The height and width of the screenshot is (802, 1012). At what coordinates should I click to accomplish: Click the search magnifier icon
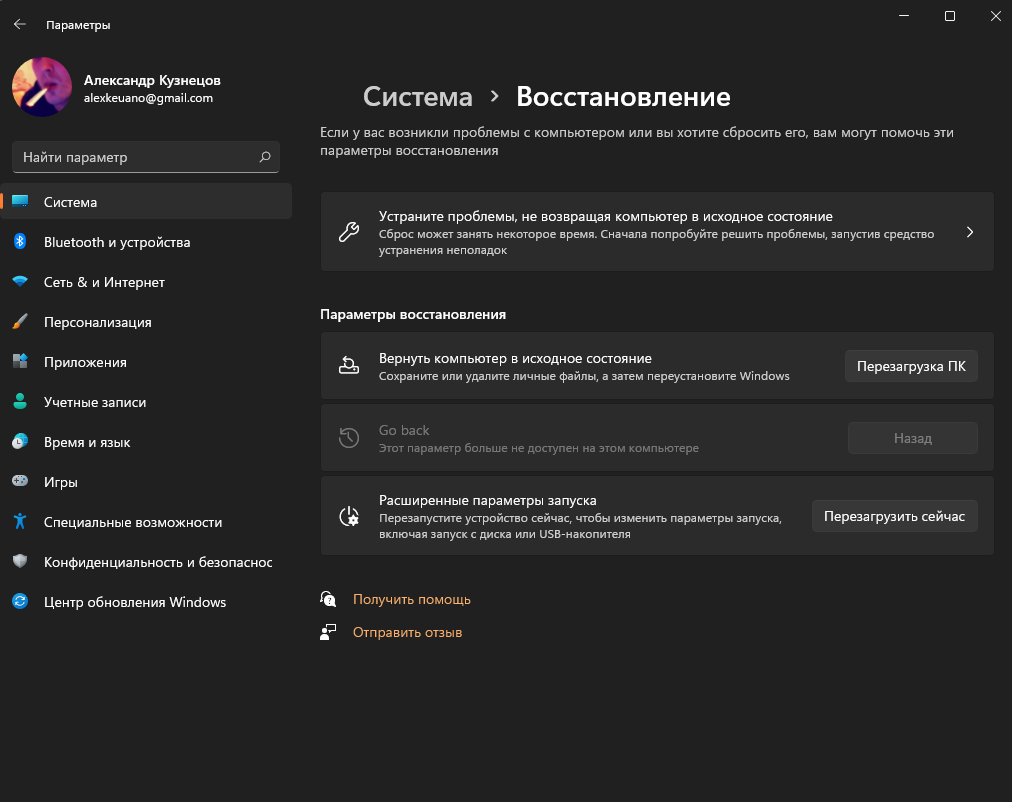pyautogui.click(x=265, y=157)
